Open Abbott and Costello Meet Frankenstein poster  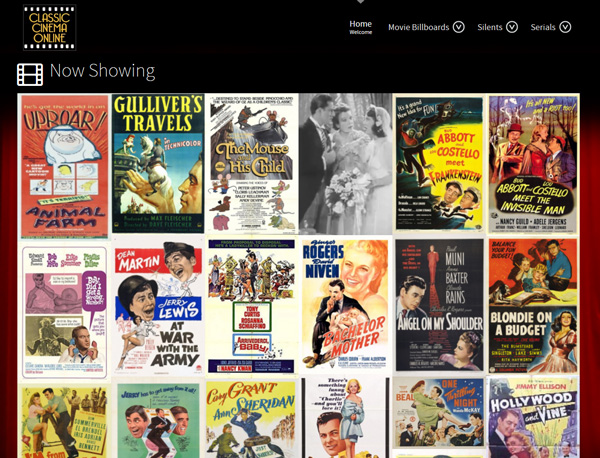click(439, 164)
